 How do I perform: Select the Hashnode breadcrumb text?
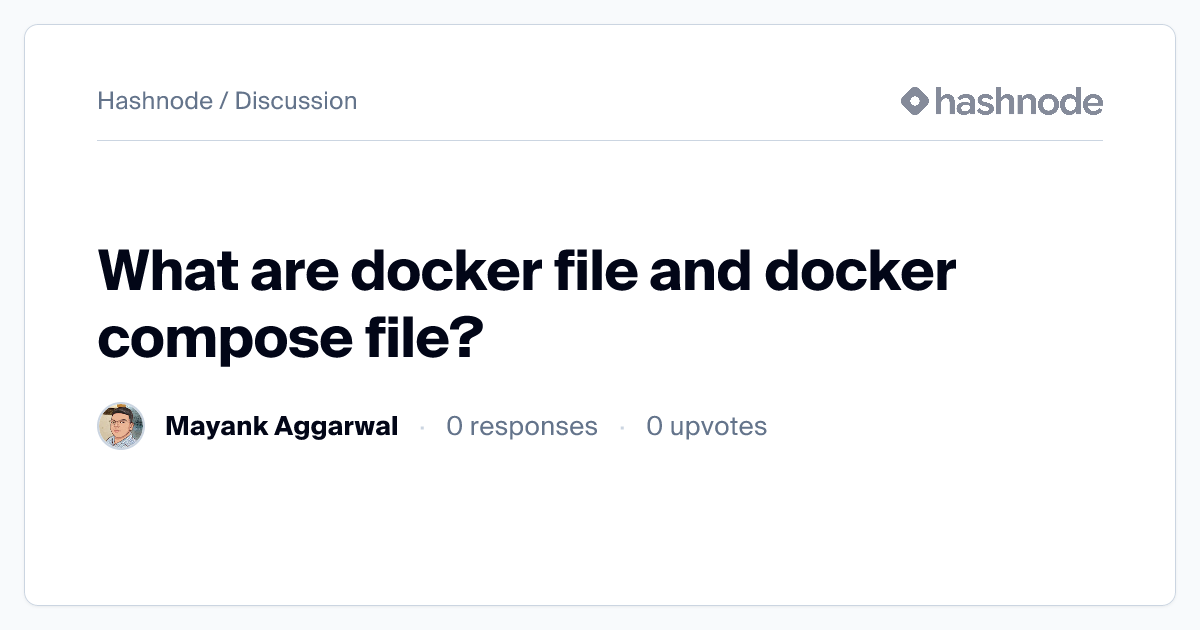[x=155, y=101]
